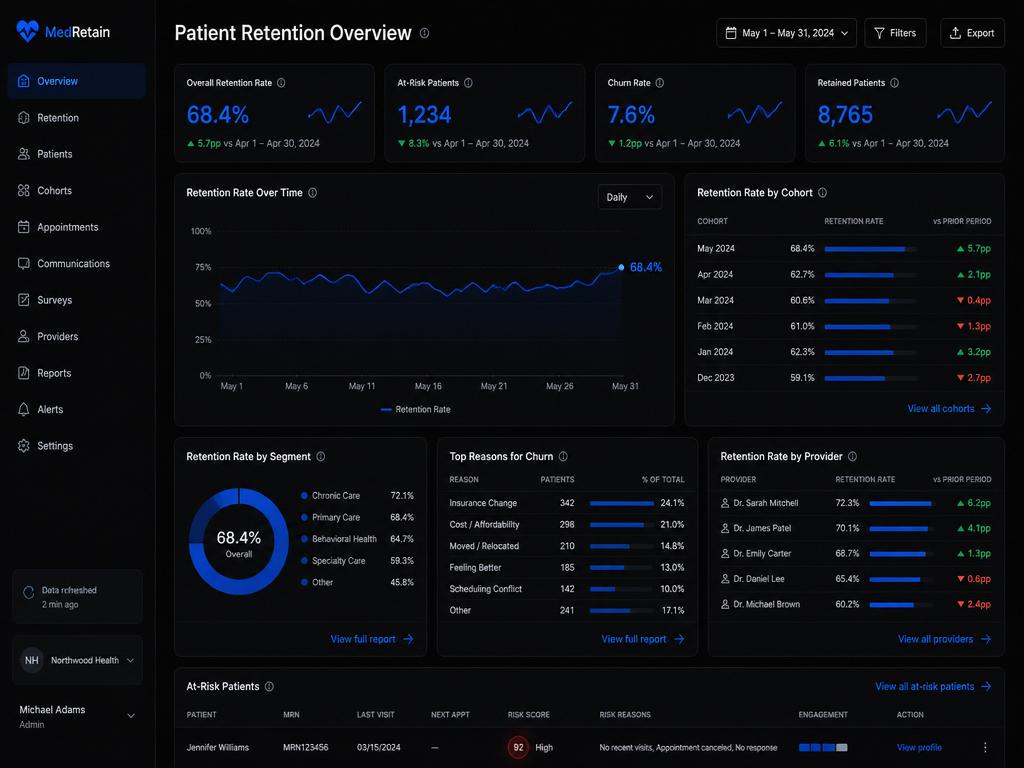Screen dimensions: 1024x768
Task: Open Appointments from the sidebar
Action: tap(76, 227)
